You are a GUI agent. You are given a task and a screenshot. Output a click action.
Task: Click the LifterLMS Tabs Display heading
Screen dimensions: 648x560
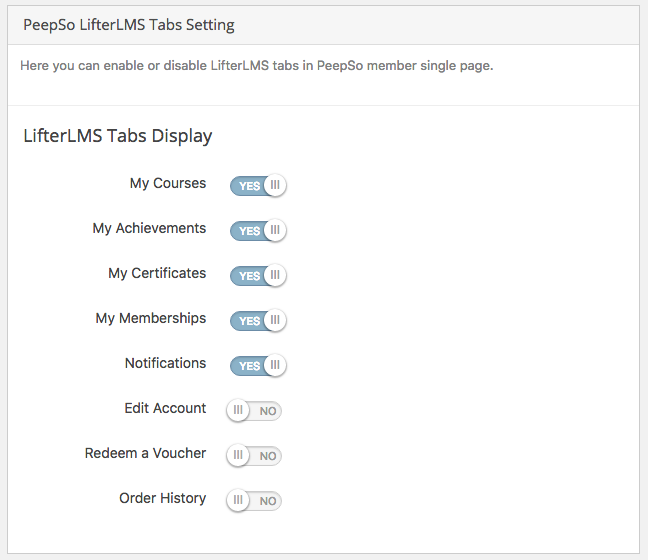[x=118, y=136]
